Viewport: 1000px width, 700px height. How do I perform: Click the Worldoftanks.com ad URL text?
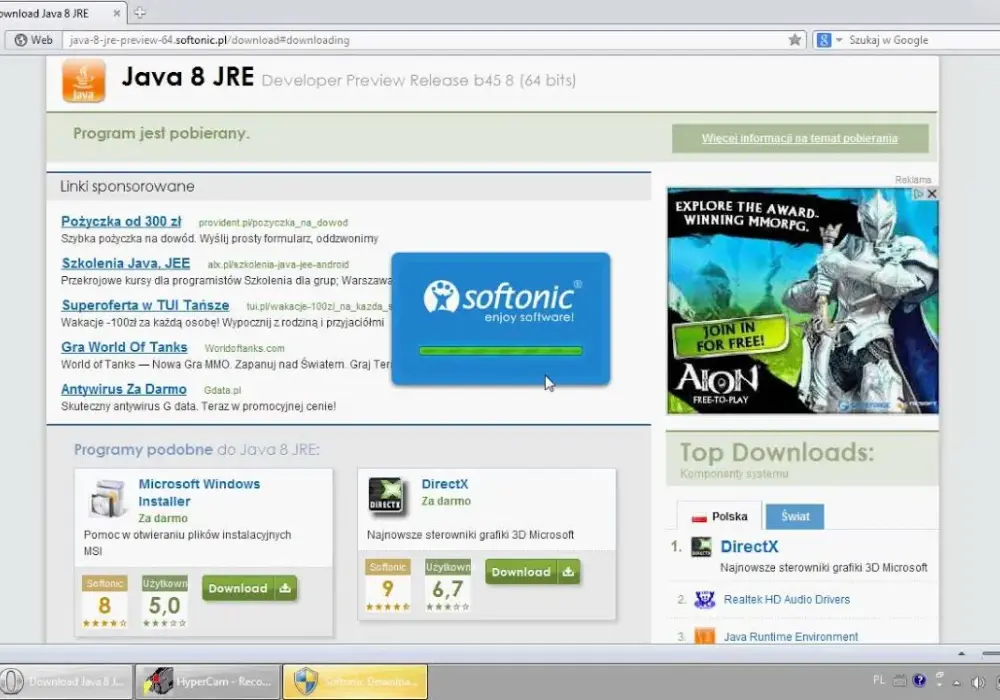(244, 348)
